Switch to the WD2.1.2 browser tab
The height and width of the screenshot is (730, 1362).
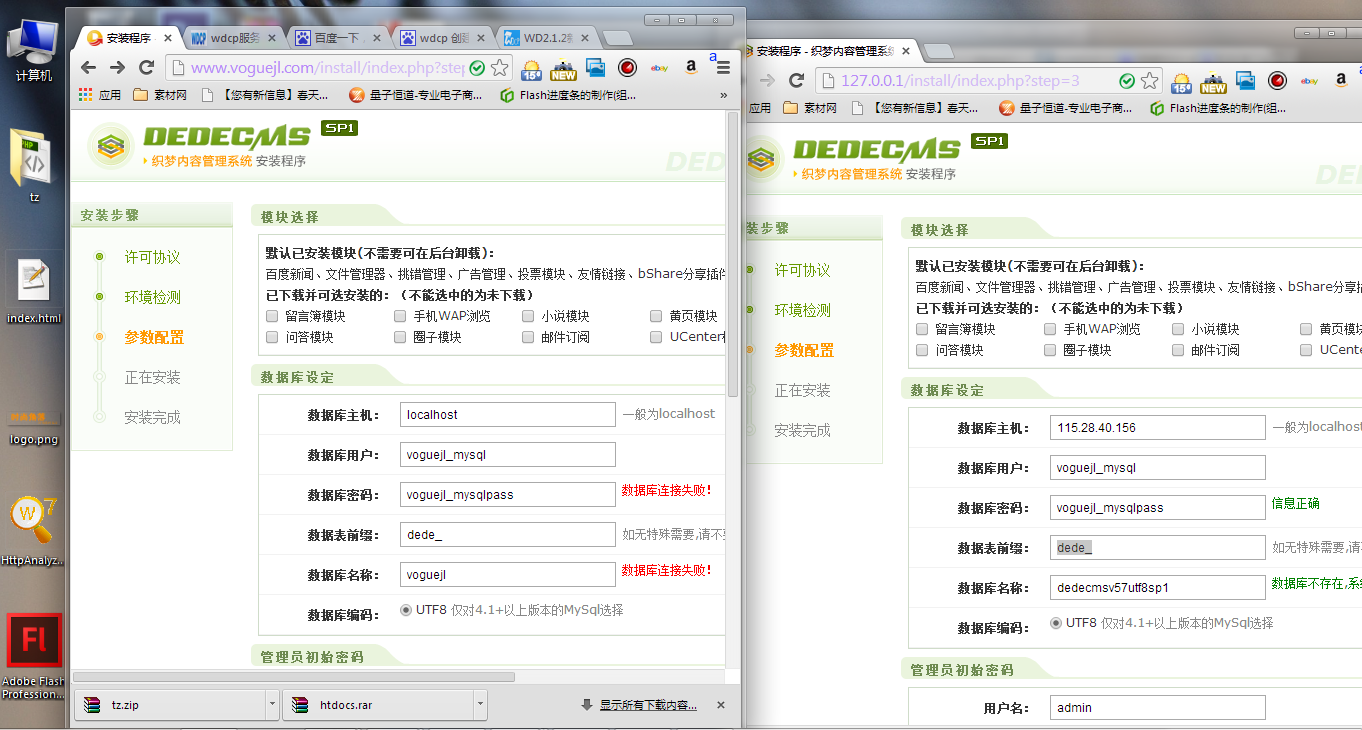coord(548,38)
